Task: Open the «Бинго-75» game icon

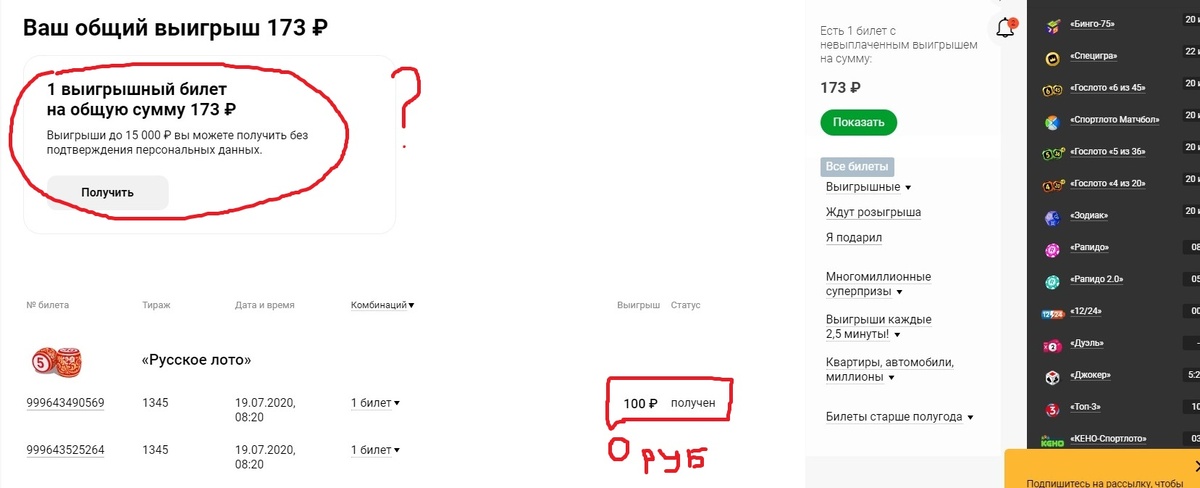Action: (x=1052, y=24)
